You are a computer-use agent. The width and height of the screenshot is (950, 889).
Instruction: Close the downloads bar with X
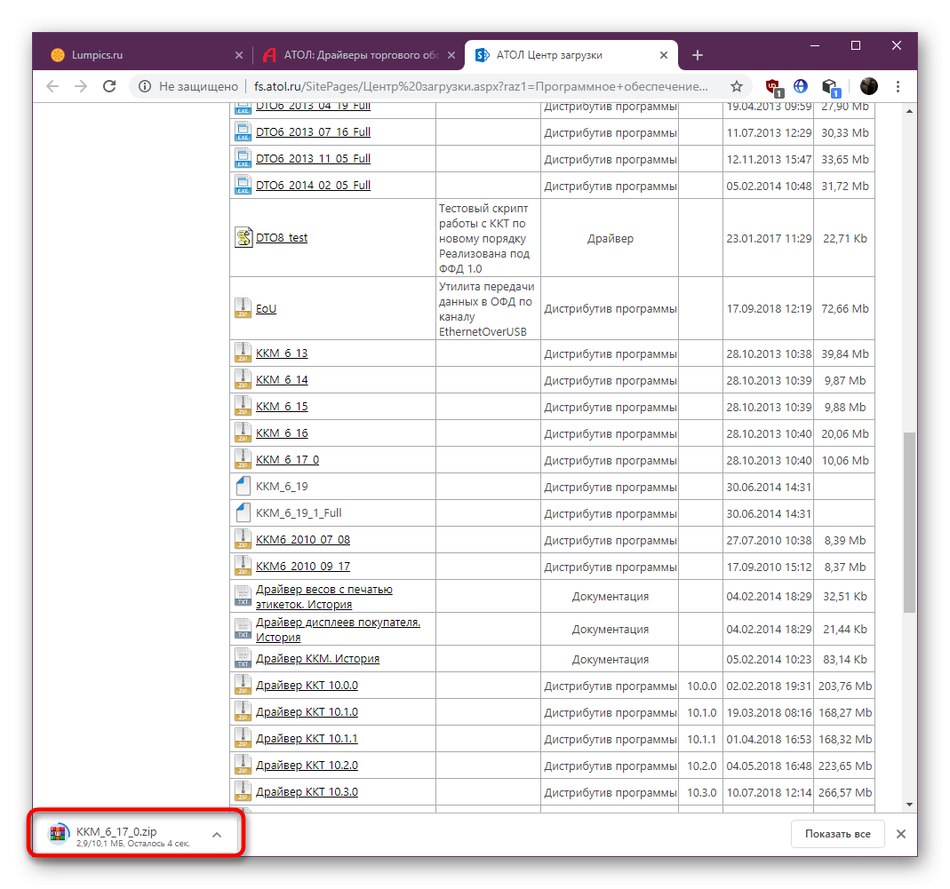click(x=901, y=834)
